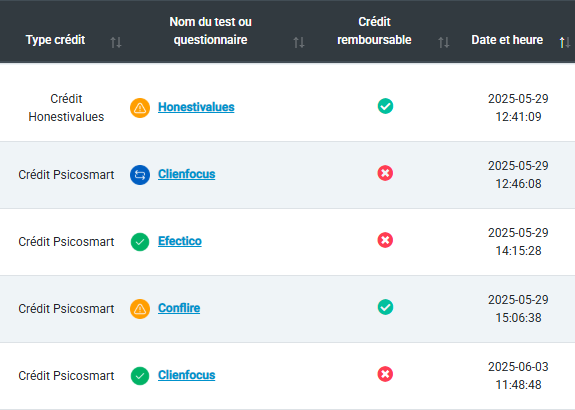
Task: Click the green checkmark icon beside Efectico
Action: tap(140, 242)
